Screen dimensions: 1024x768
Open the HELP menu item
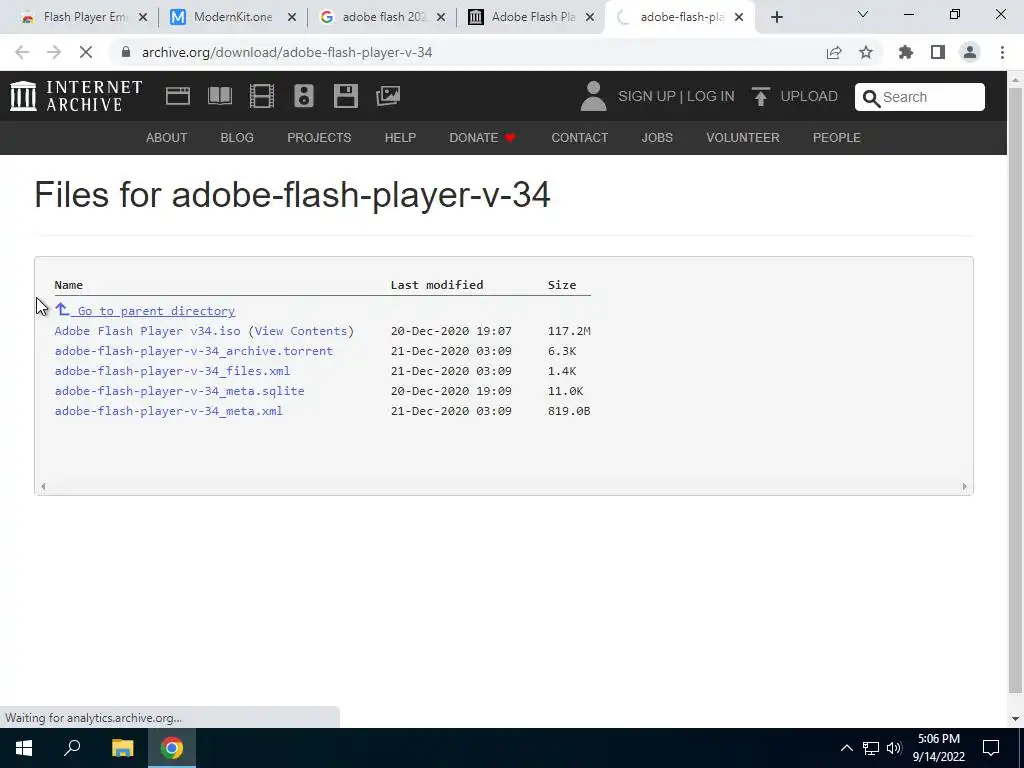click(x=400, y=138)
